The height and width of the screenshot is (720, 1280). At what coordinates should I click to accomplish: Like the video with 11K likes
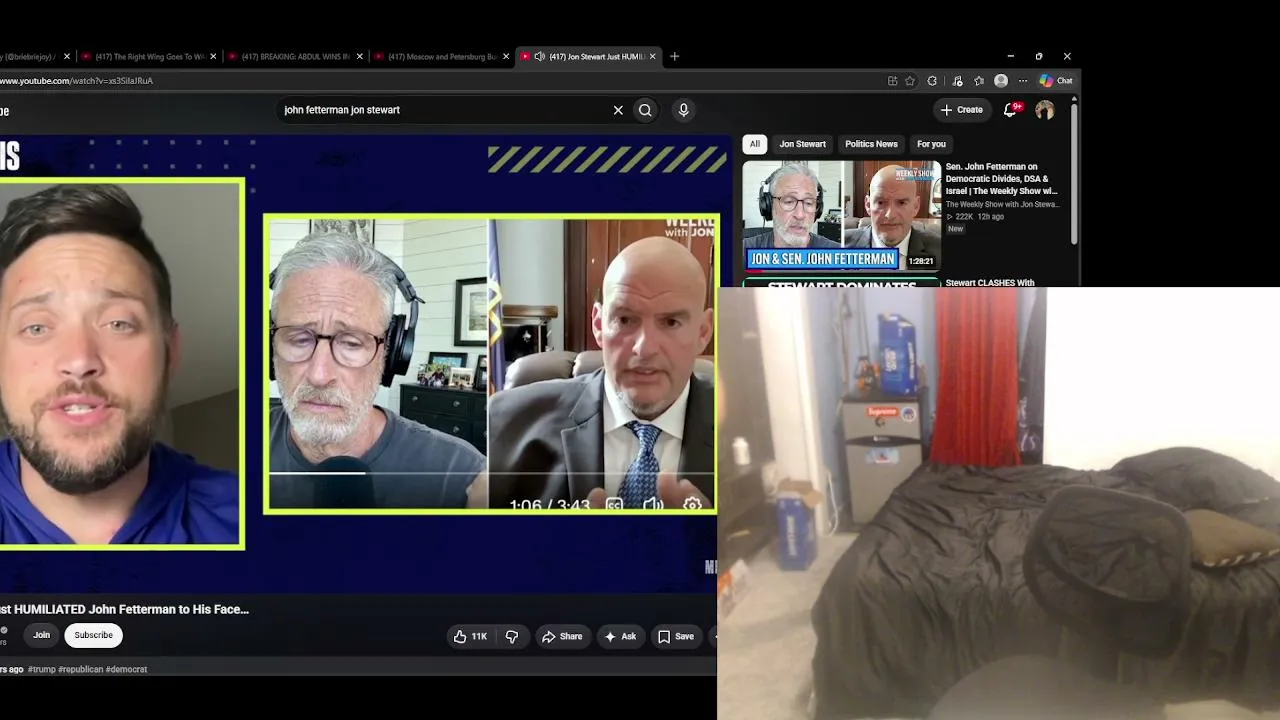[x=470, y=636]
